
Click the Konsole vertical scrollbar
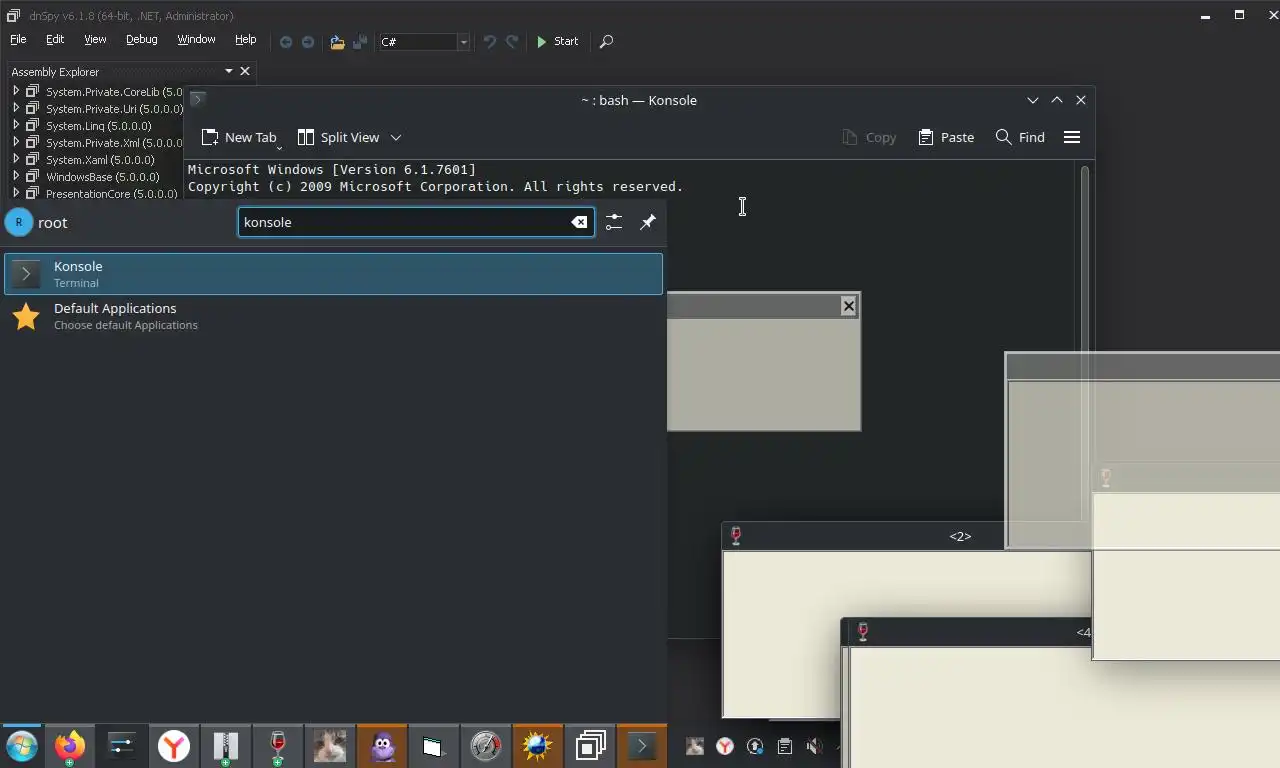pyautogui.click(x=1085, y=343)
